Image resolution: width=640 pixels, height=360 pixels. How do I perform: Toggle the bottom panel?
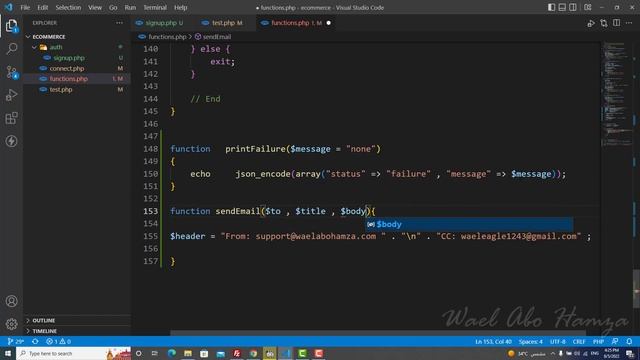coord(562,7)
